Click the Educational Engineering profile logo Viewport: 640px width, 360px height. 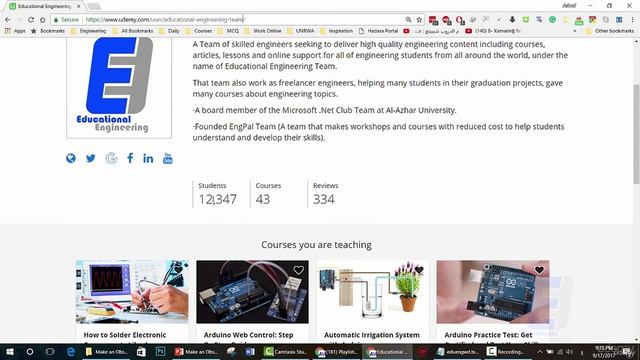click(119, 87)
